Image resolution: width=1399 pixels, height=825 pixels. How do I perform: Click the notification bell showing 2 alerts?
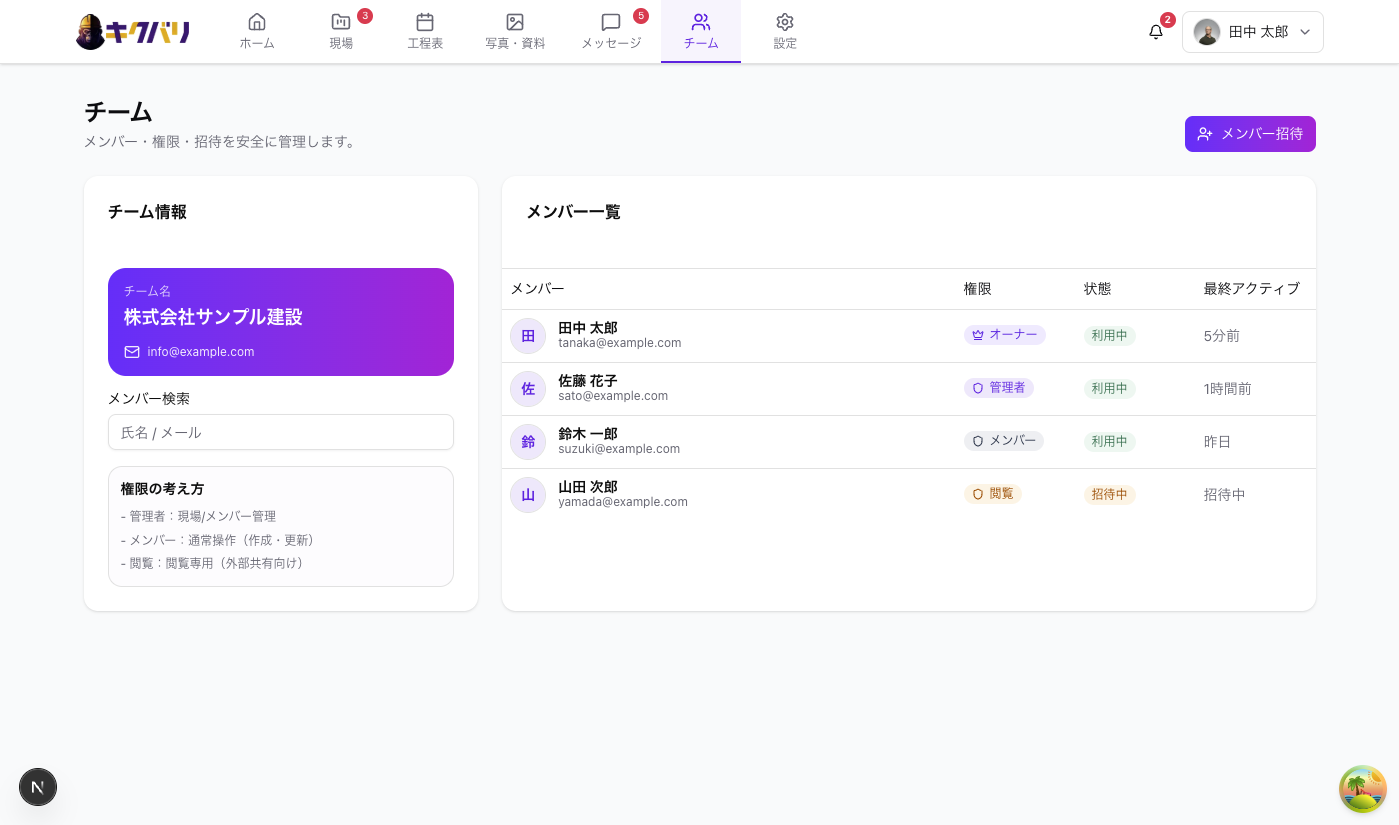click(x=1156, y=31)
